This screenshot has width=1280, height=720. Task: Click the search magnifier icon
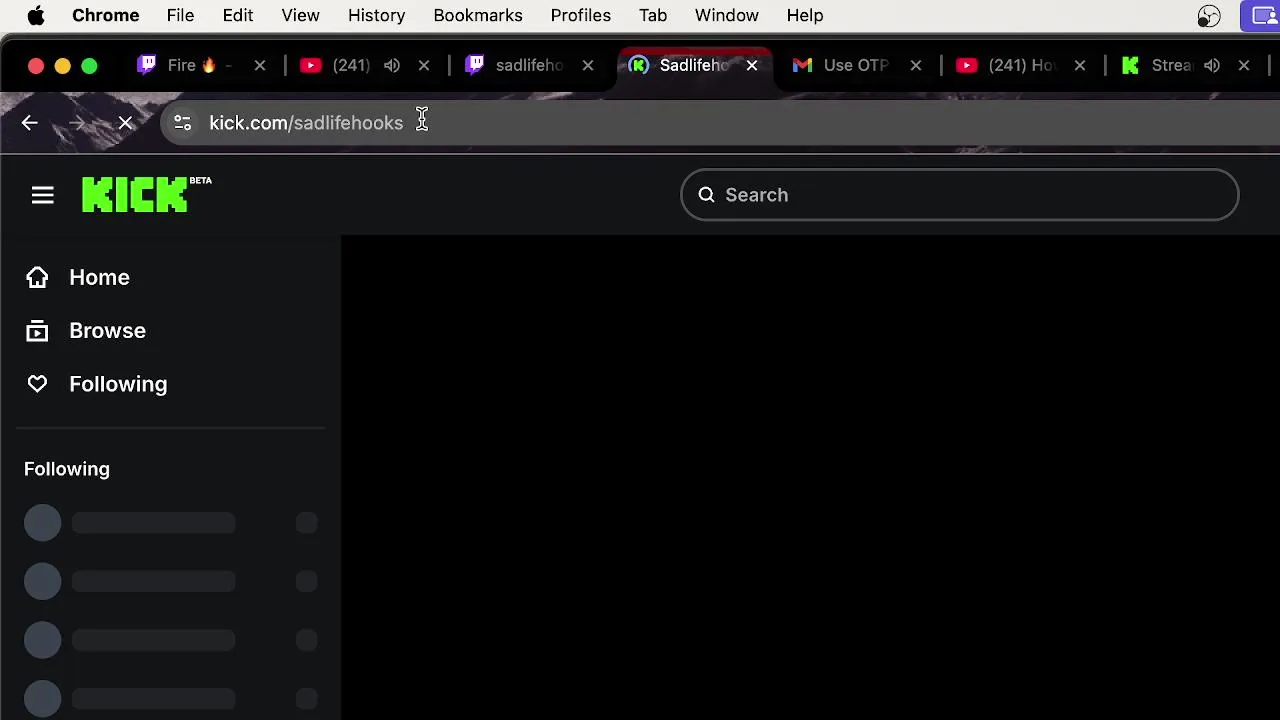click(x=707, y=195)
